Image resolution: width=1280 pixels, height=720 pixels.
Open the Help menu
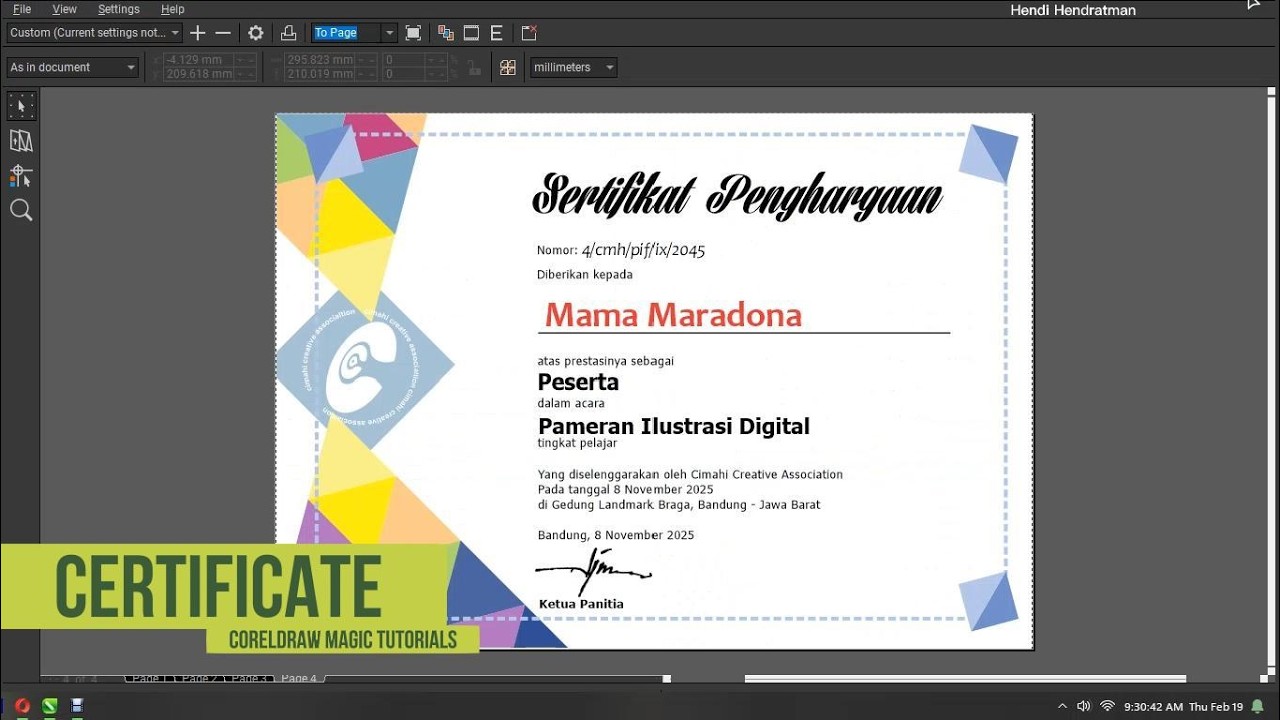pyautogui.click(x=173, y=9)
